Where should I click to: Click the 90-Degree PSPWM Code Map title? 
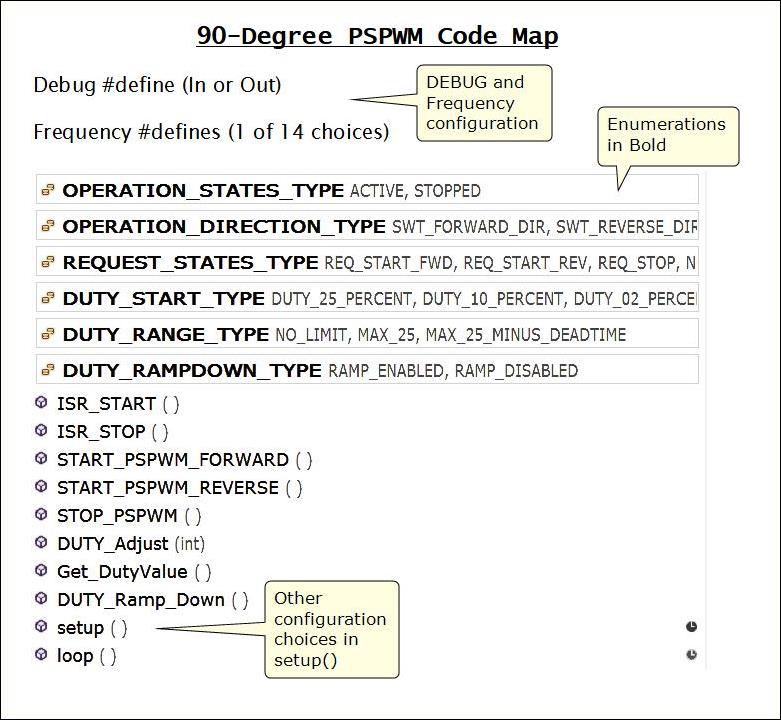coord(377,36)
